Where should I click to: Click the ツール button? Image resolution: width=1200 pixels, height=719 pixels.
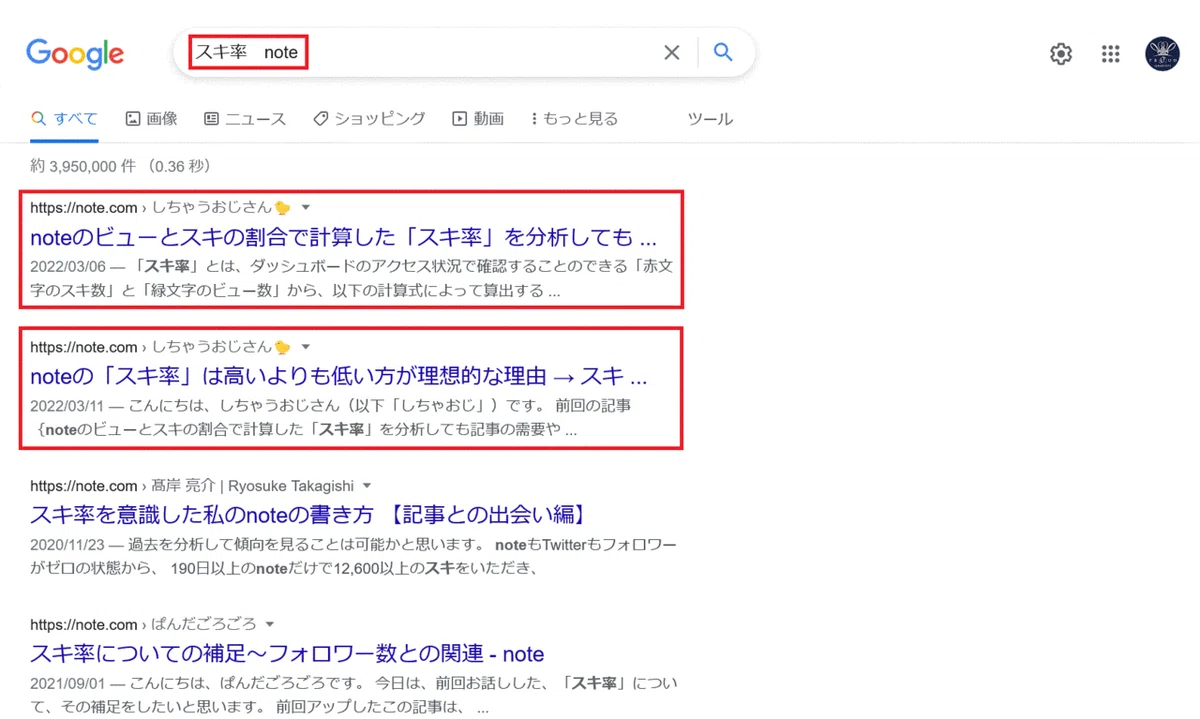pyautogui.click(x=710, y=119)
